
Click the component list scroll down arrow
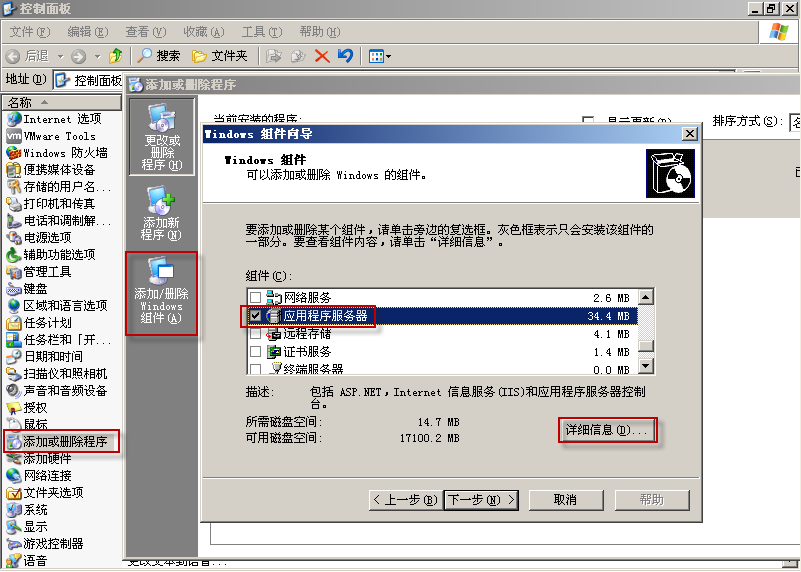646,366
